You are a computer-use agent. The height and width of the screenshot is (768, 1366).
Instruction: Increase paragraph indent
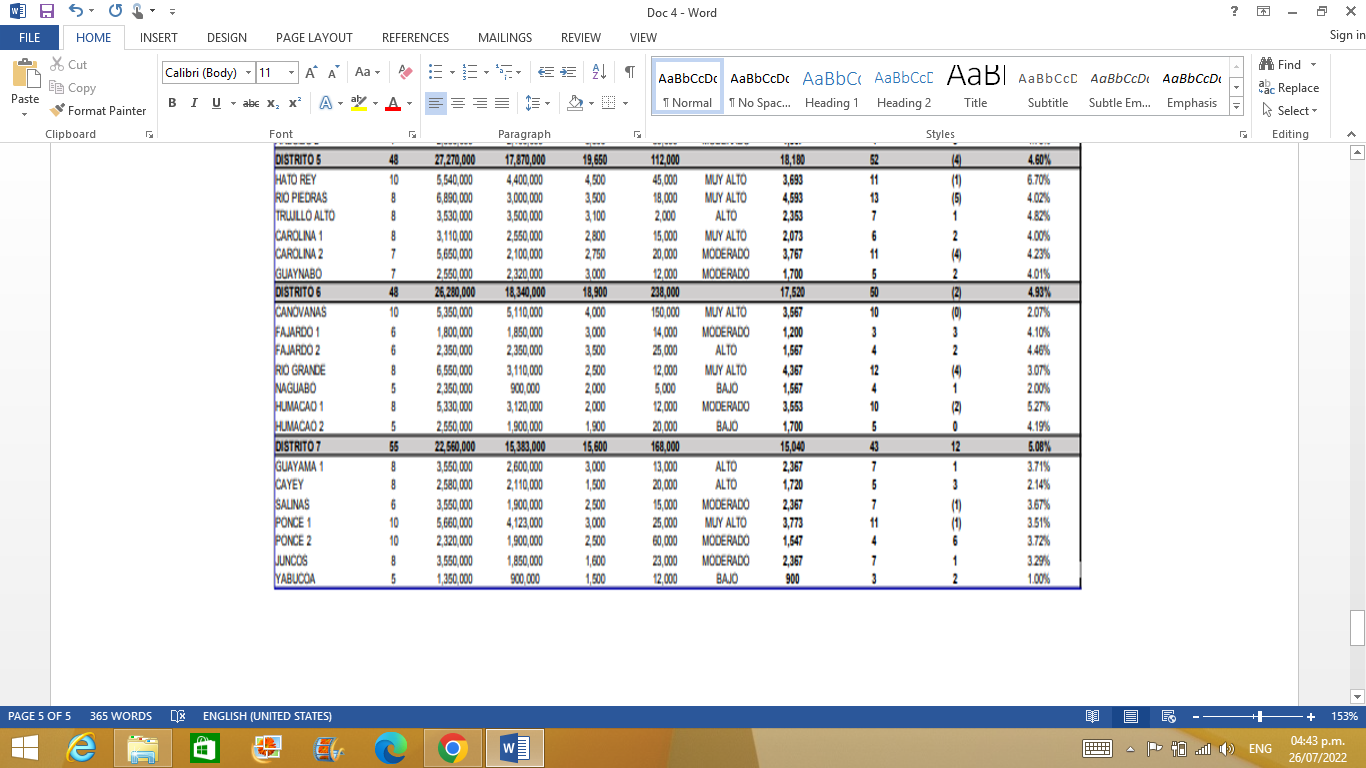pos(567,72)
